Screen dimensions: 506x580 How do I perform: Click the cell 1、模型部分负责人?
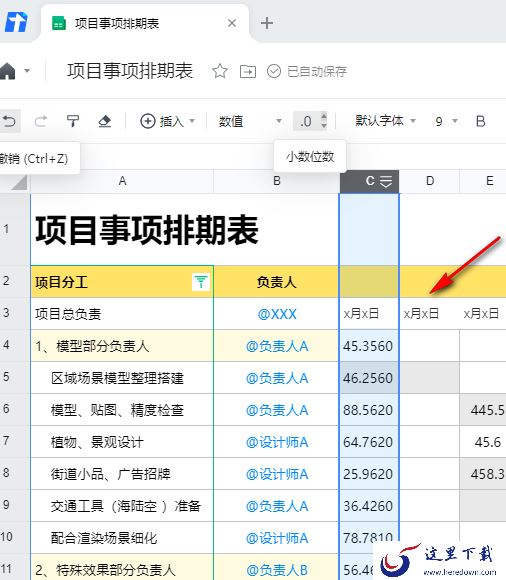(122, 346)
